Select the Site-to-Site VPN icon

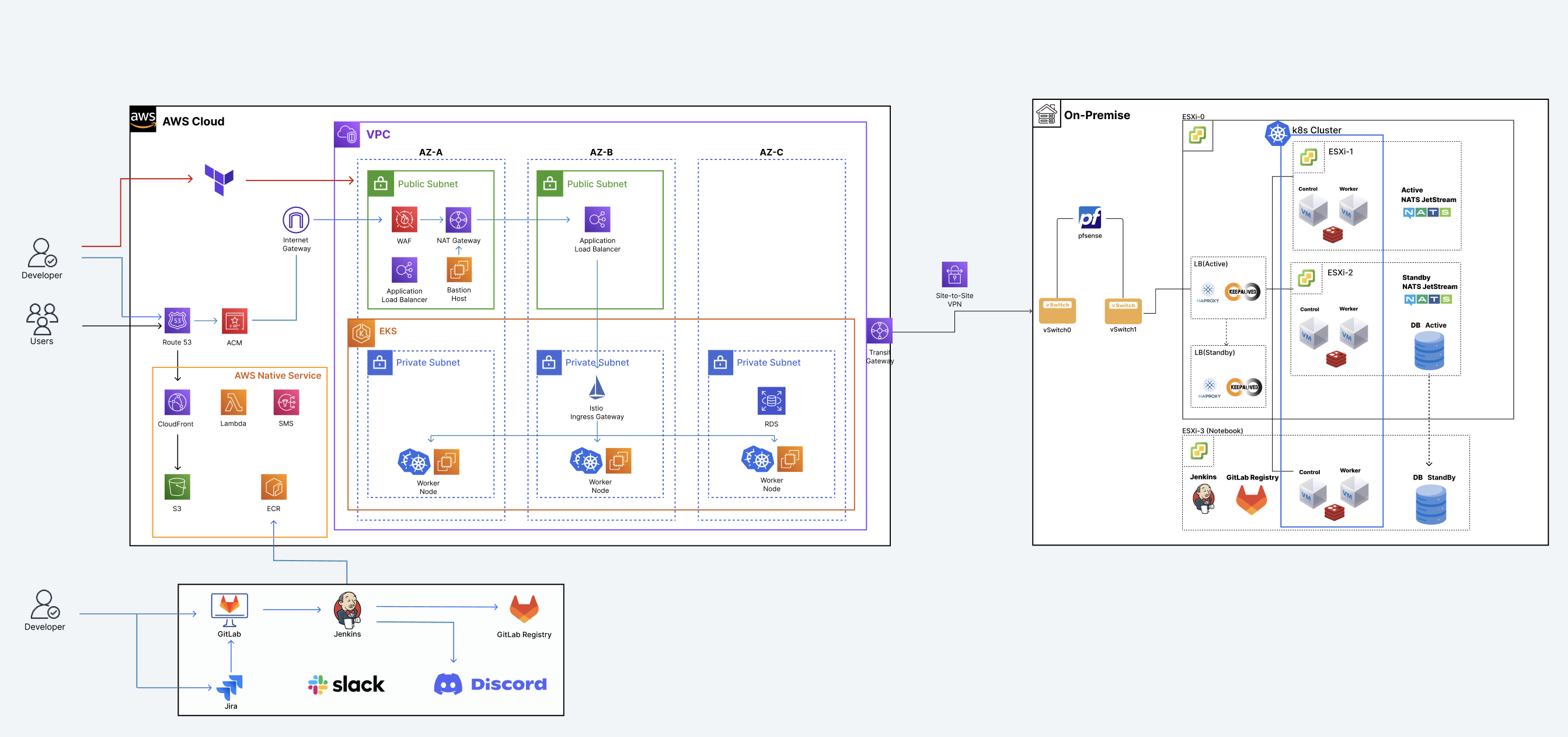coord(954,274)
